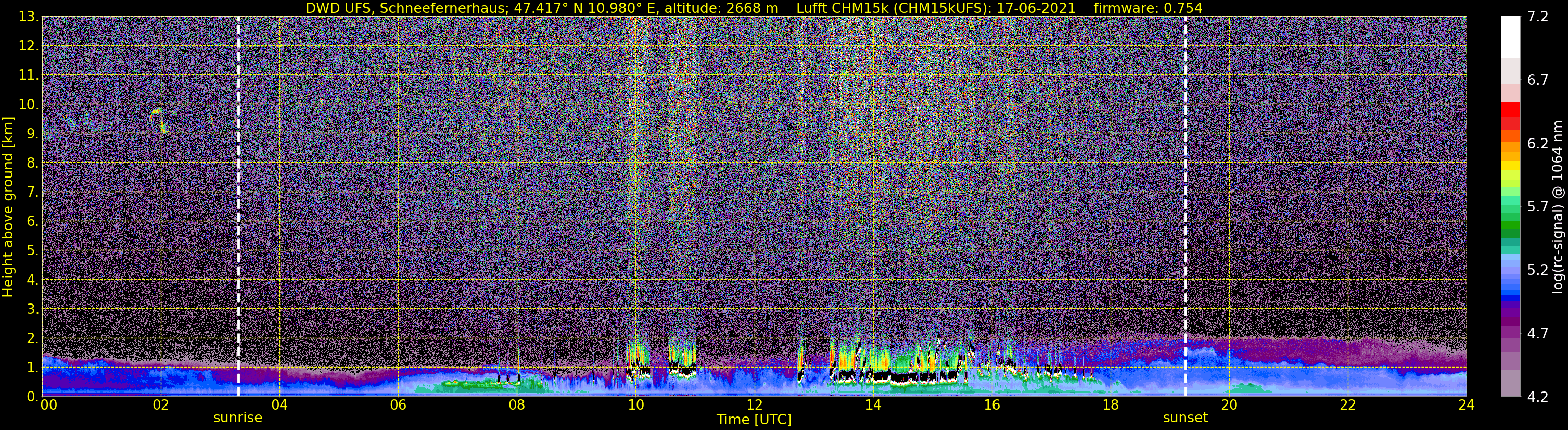Click the height axis tick '2.'
1568x430 pixels.
coord(32,338)
